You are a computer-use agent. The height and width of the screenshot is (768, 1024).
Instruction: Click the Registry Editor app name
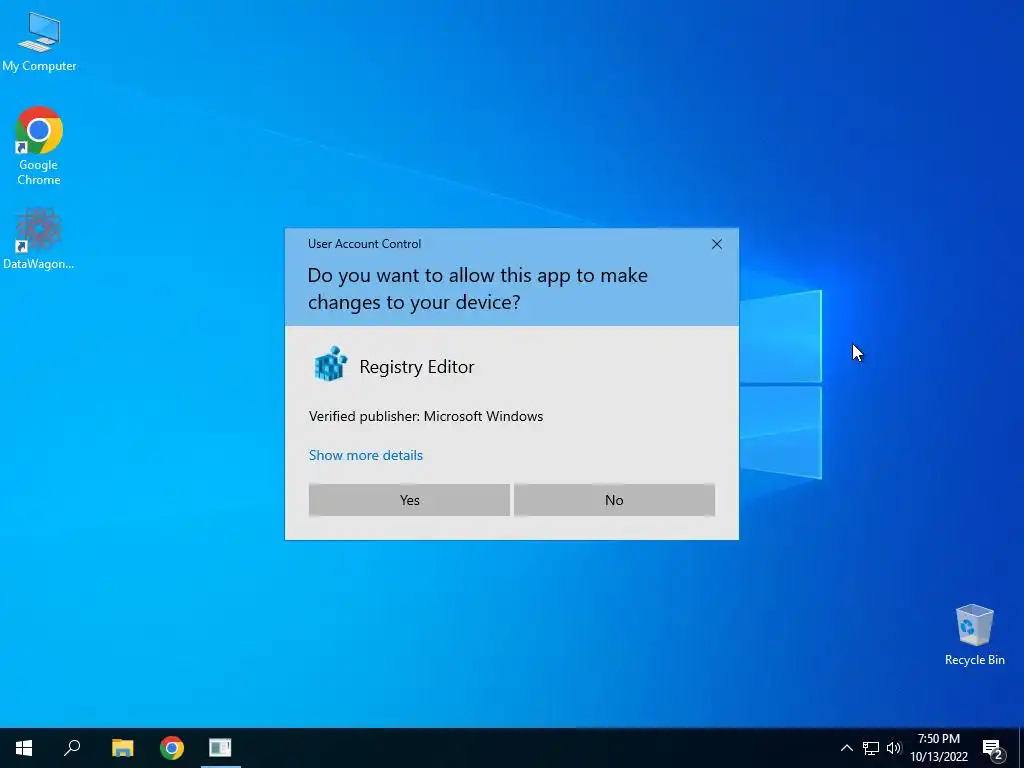tap(417, 366)
